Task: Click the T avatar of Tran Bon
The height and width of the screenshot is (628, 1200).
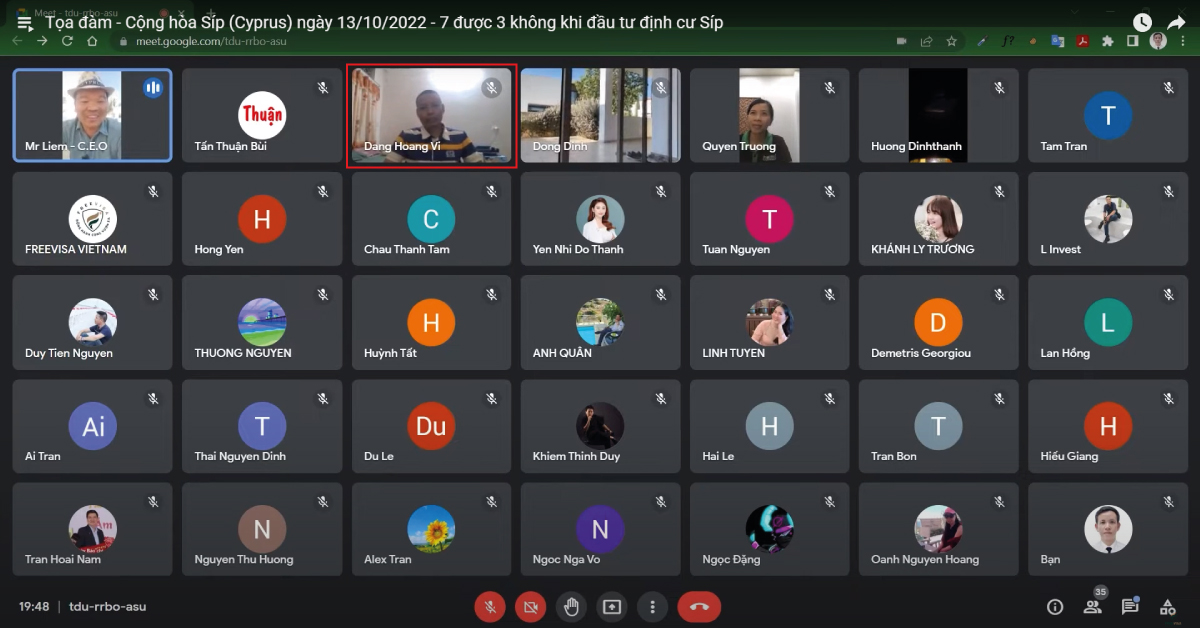Action: pyautogui.click(x=938, y=426)
